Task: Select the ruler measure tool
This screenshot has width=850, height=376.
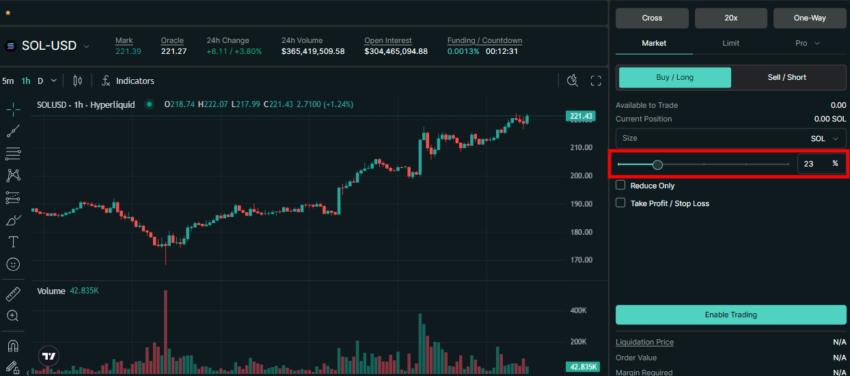Action: click(x=14, y=294)
